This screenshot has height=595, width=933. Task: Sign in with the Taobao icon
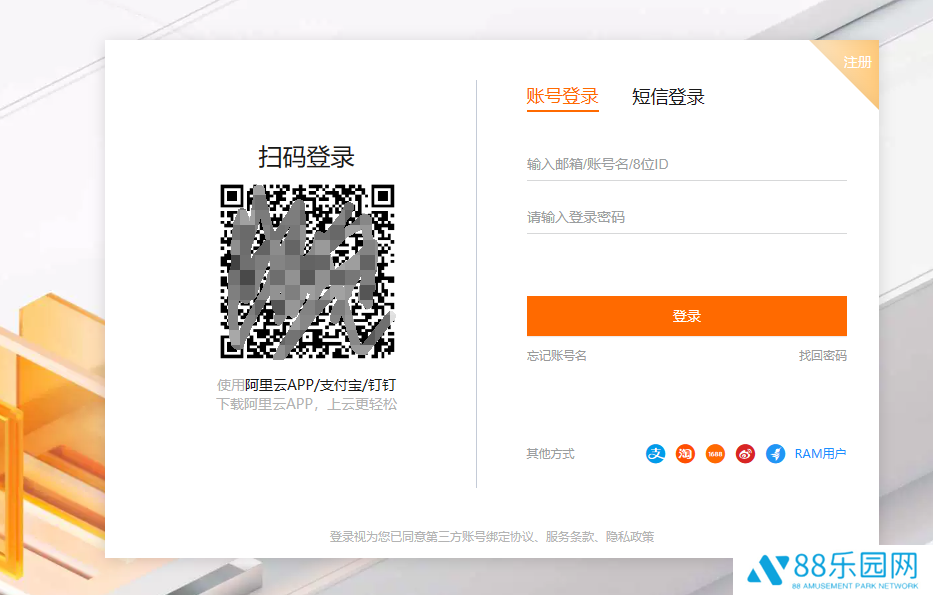[685, 454]
